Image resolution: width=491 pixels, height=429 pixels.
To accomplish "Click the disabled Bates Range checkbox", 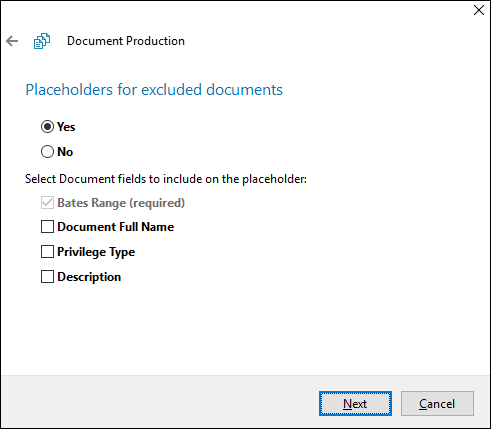I will [47, 203].
